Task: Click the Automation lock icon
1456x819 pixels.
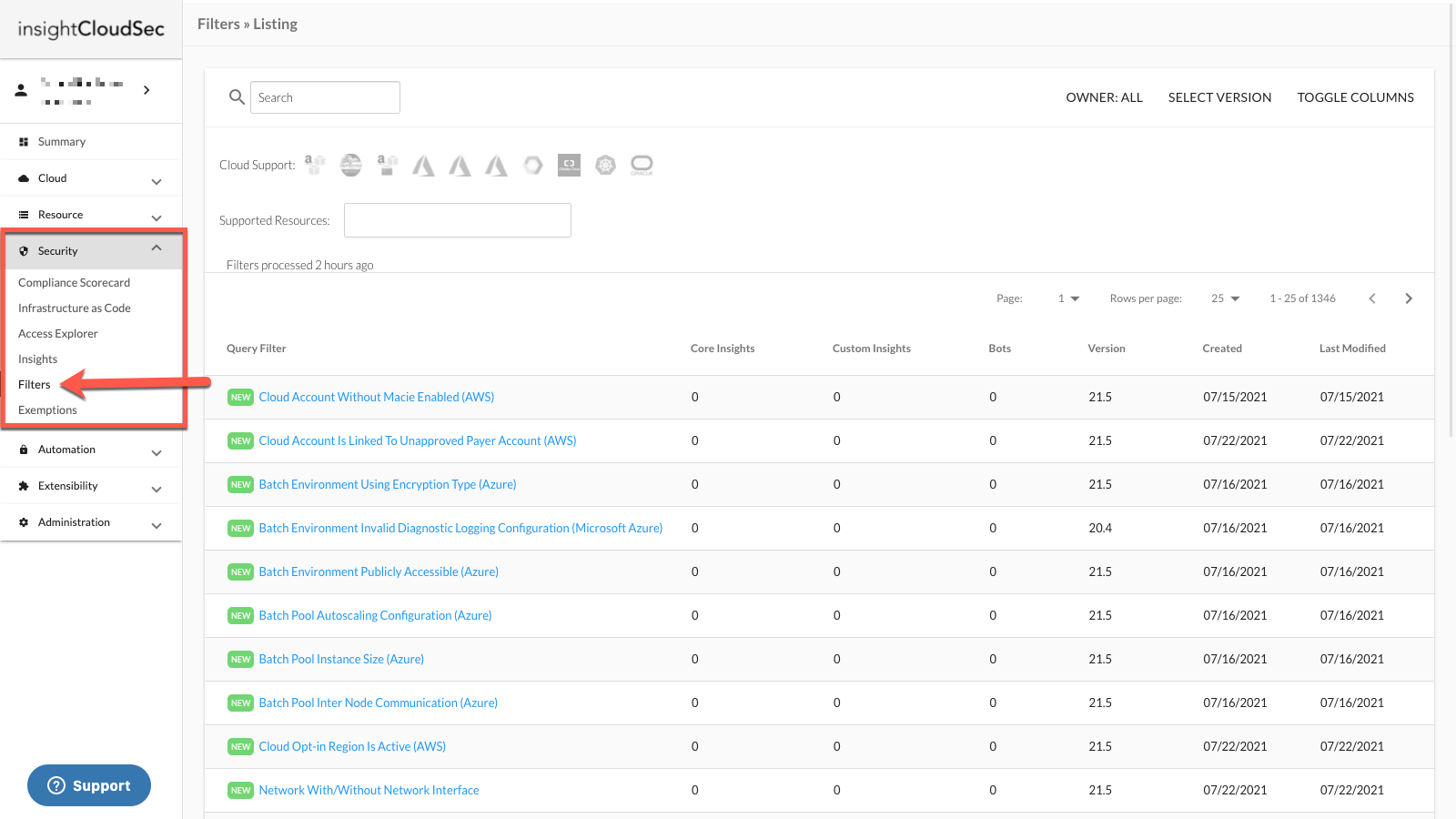Action: [24, 450]
